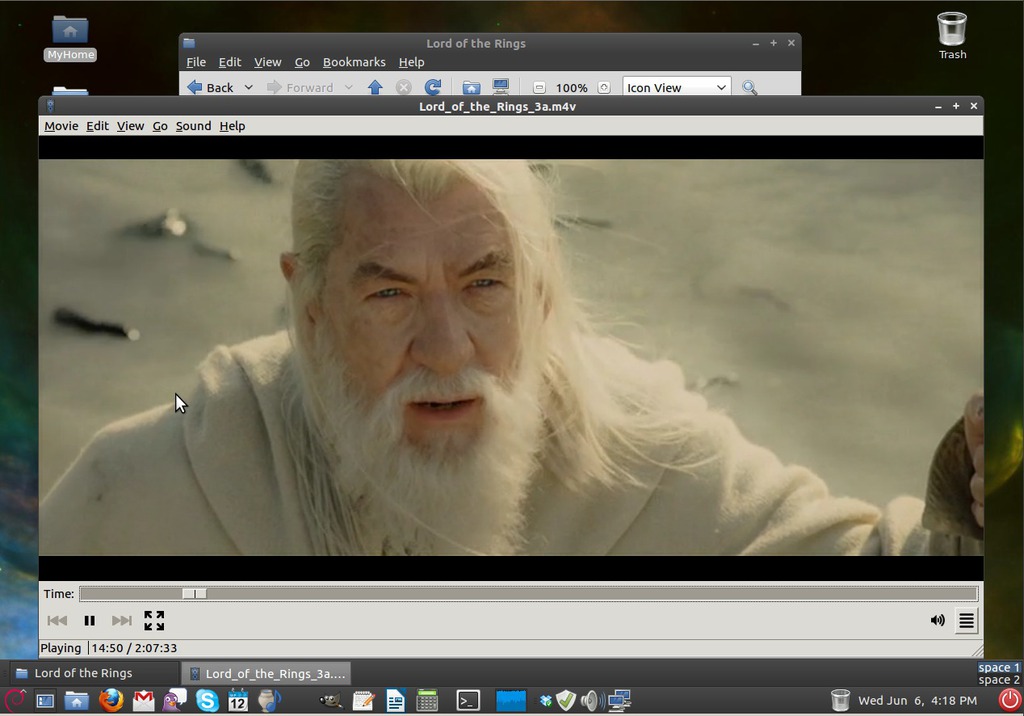This screenshot has height=716, width=1024.
Task: Open the Home folder toolbar icon
Action: 471,88
